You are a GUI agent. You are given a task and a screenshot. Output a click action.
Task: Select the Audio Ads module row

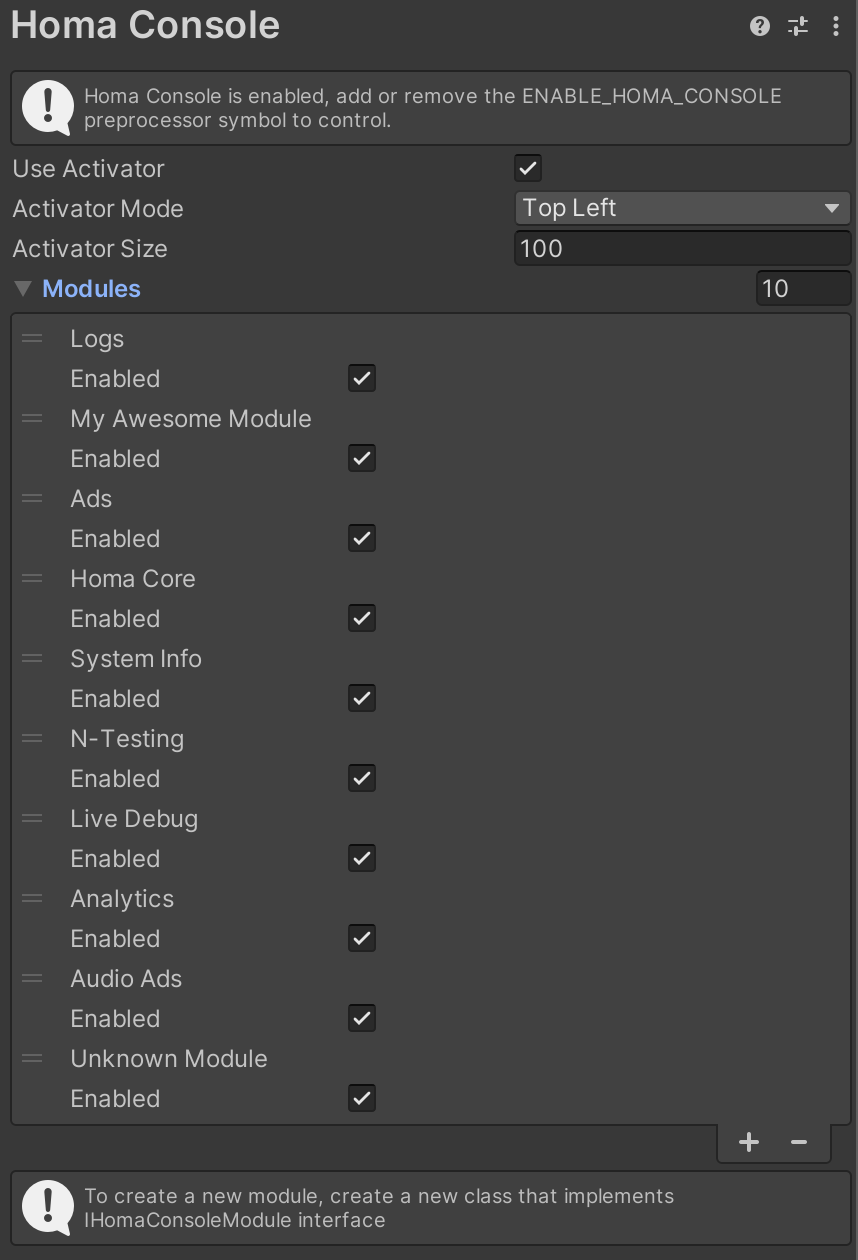click(x=431, y=979)
